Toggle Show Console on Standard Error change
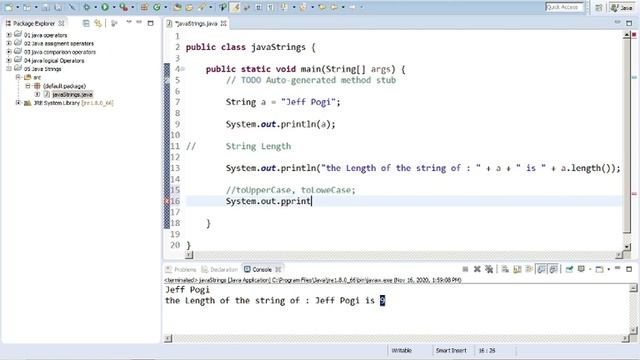Screen dimensions: 640x360 pyautogui.click(x=553, y=269)
